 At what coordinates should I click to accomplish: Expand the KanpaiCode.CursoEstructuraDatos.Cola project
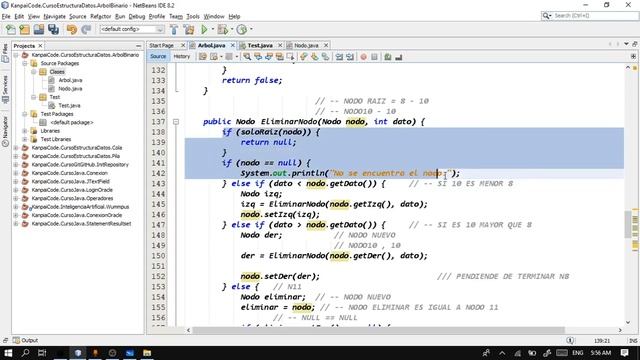coord(16,148)
